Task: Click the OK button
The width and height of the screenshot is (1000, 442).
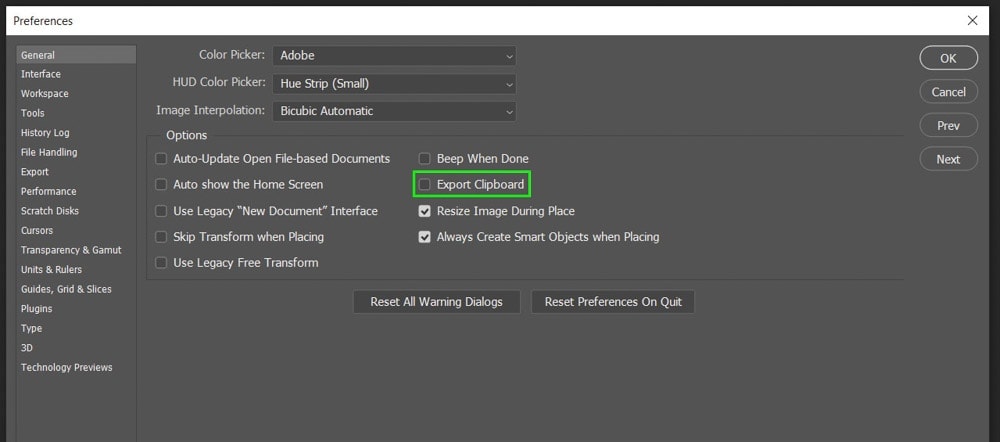Action: (948, 58)
